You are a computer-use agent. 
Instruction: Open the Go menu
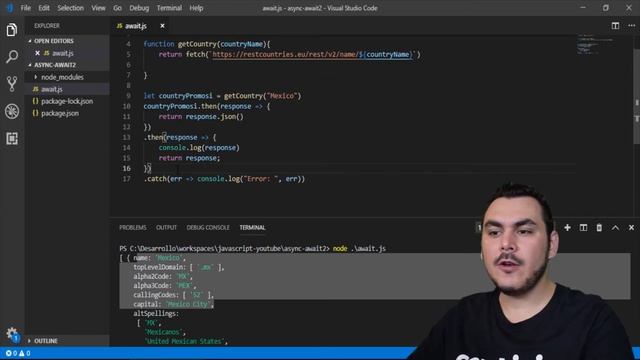(117, 8)
